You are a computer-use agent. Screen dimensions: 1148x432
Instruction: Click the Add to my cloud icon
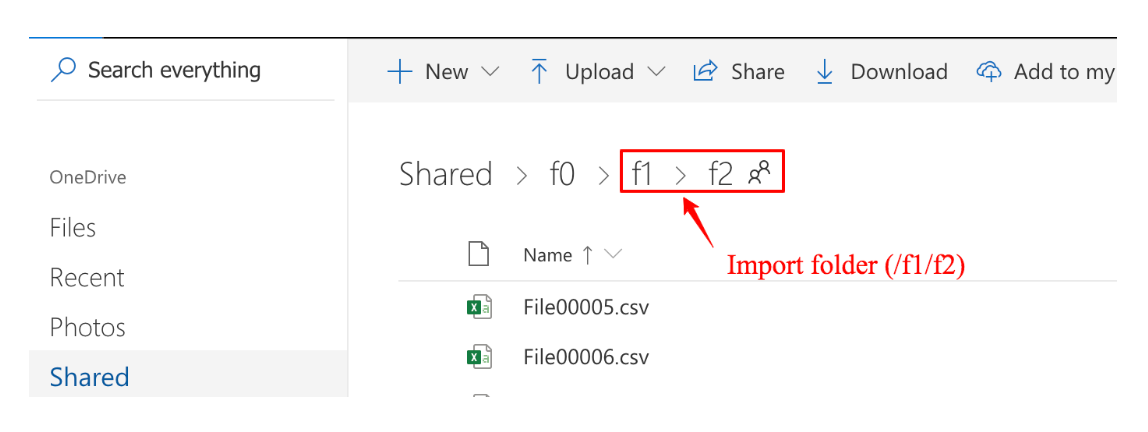pyautogui.click(x=989, y=72)
